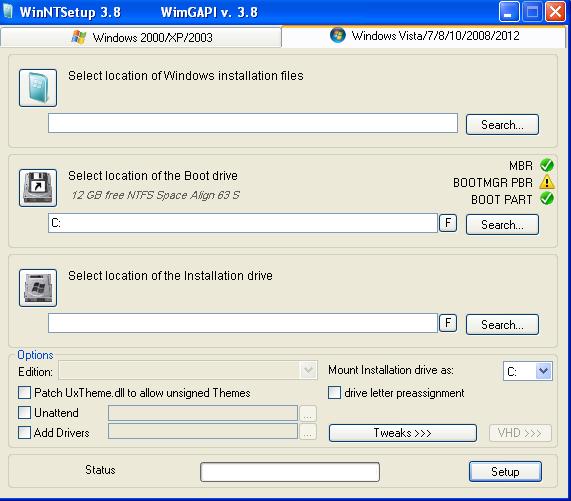571x501 pixels.
Task: Click the Installation drive hard disk icon
Action: tap(38, 288)
